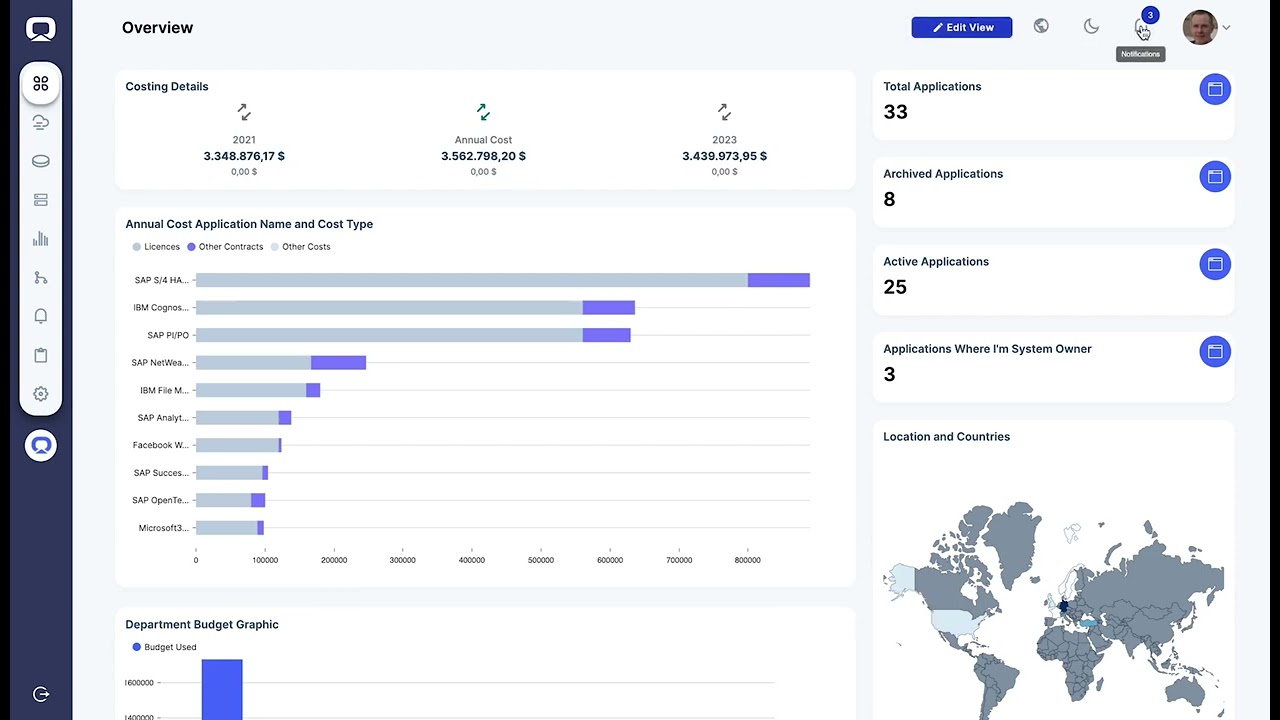Viewport: 1280px width, 720px height.
Task: Click the purple segment of SAP S/4 HANA bar
Action: [778, 280]
